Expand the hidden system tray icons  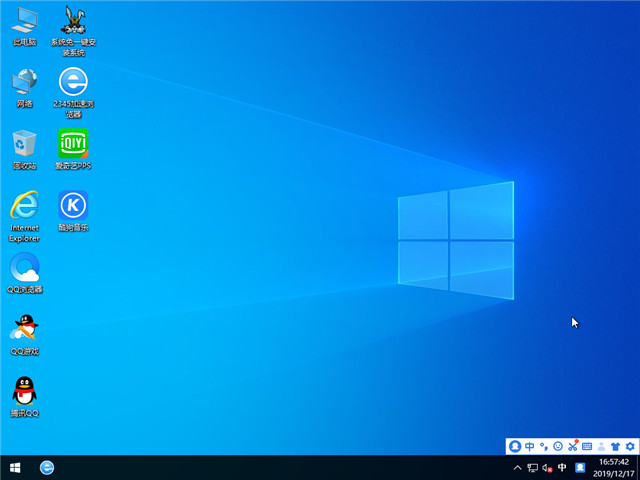(517, 468)
